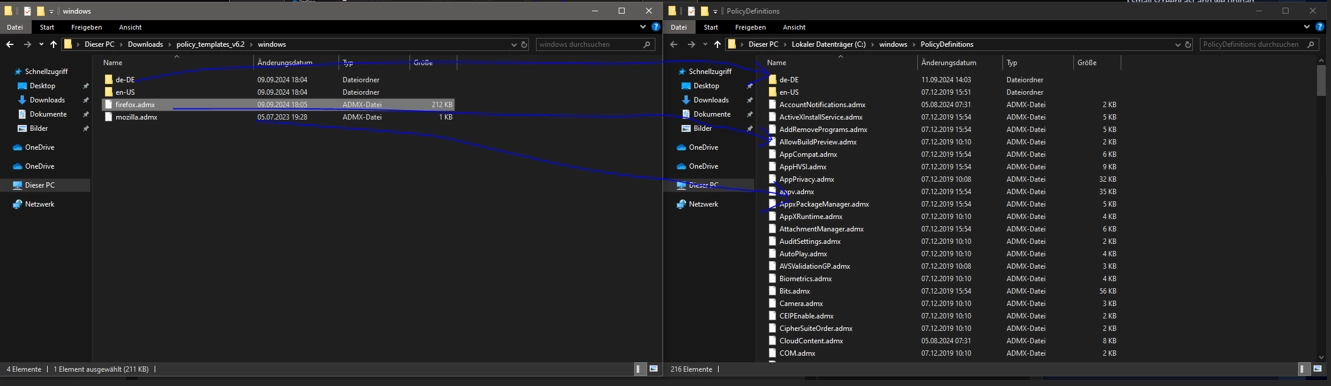Click the back arrow in PolicyDefinitions window
The height and width of the screenshot is (386, 1331).
coord(674,44)
